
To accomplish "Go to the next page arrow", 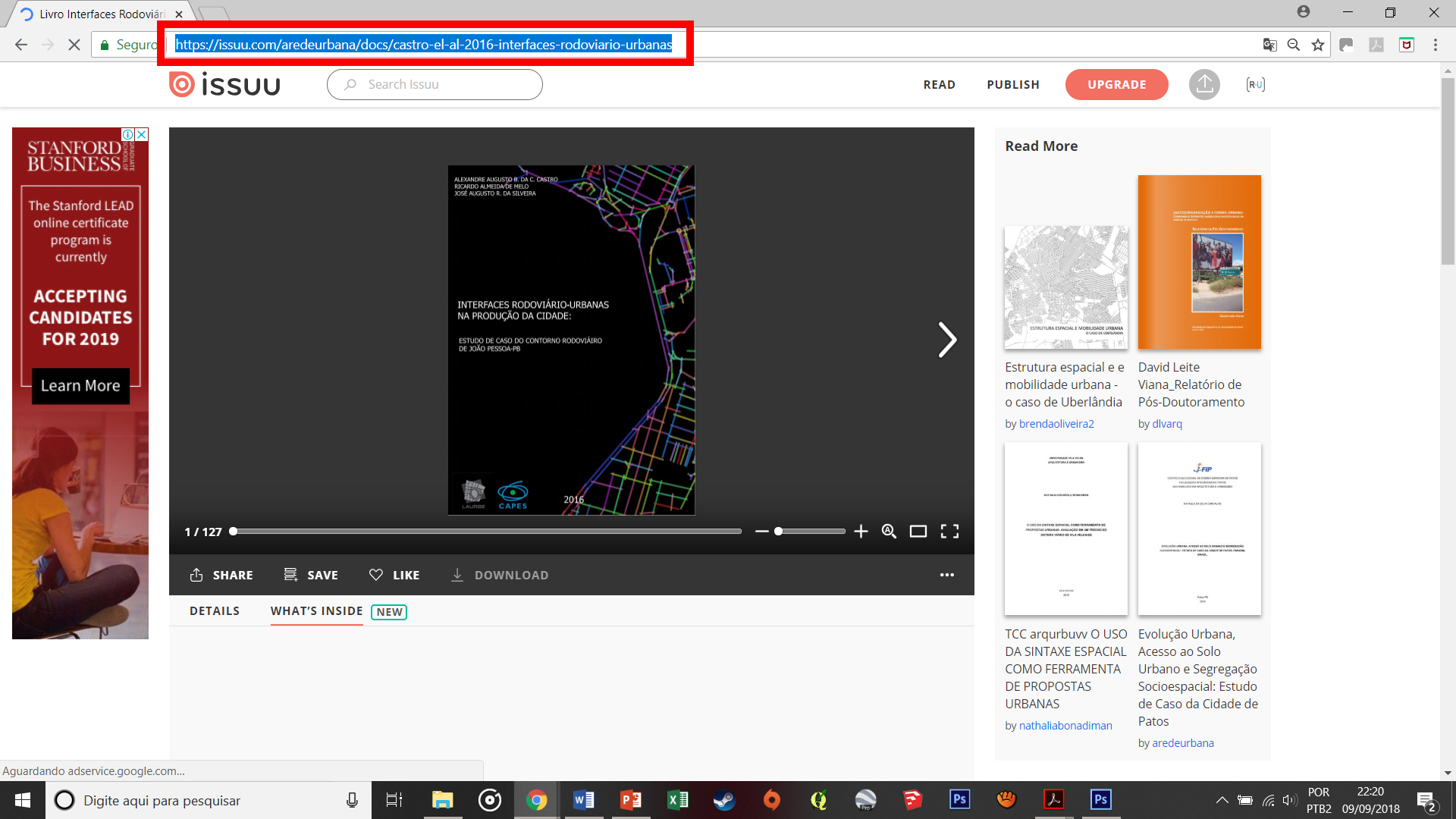I will click(x=946, y=340).
